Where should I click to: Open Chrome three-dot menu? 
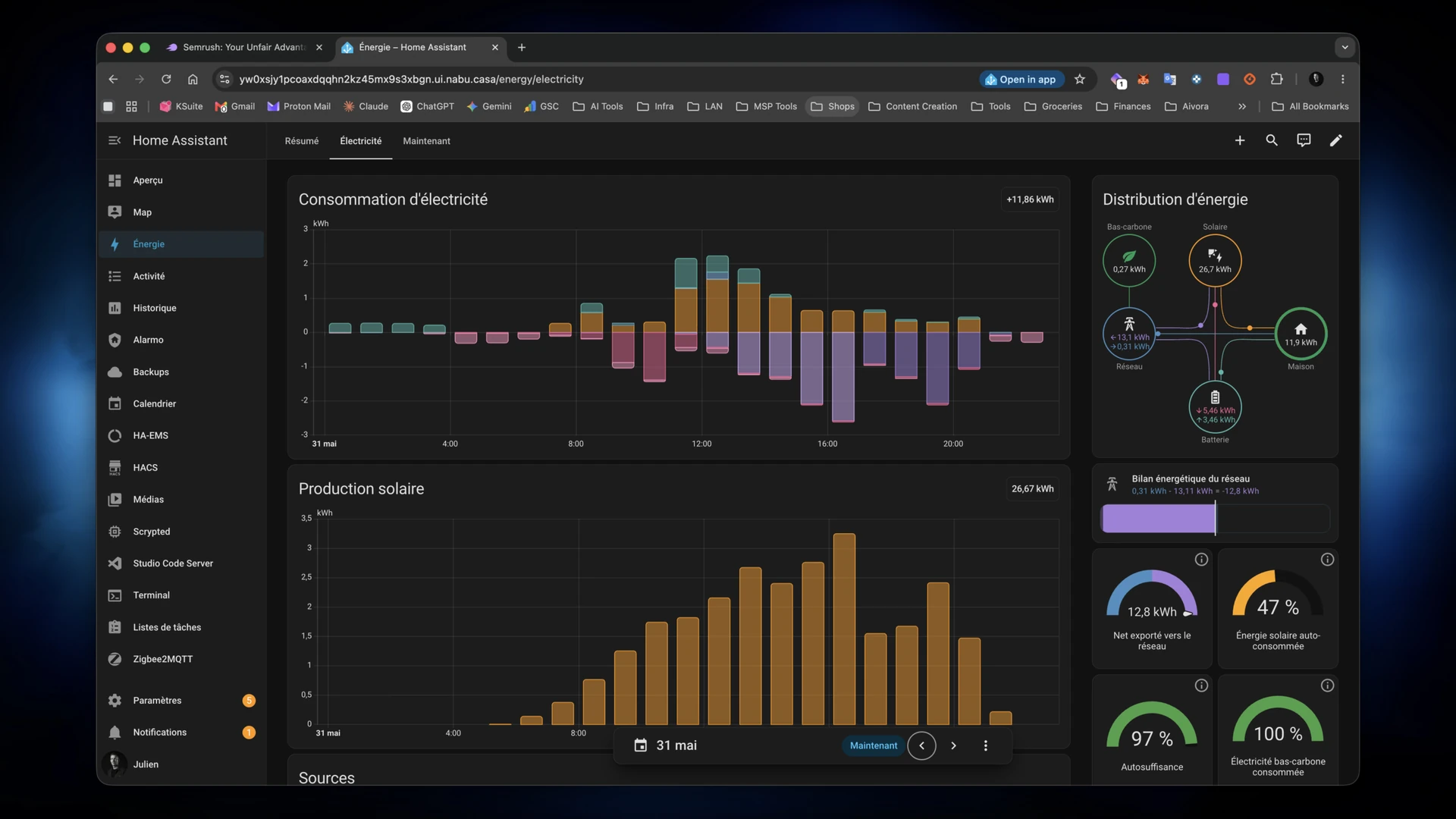[1343, 79]
